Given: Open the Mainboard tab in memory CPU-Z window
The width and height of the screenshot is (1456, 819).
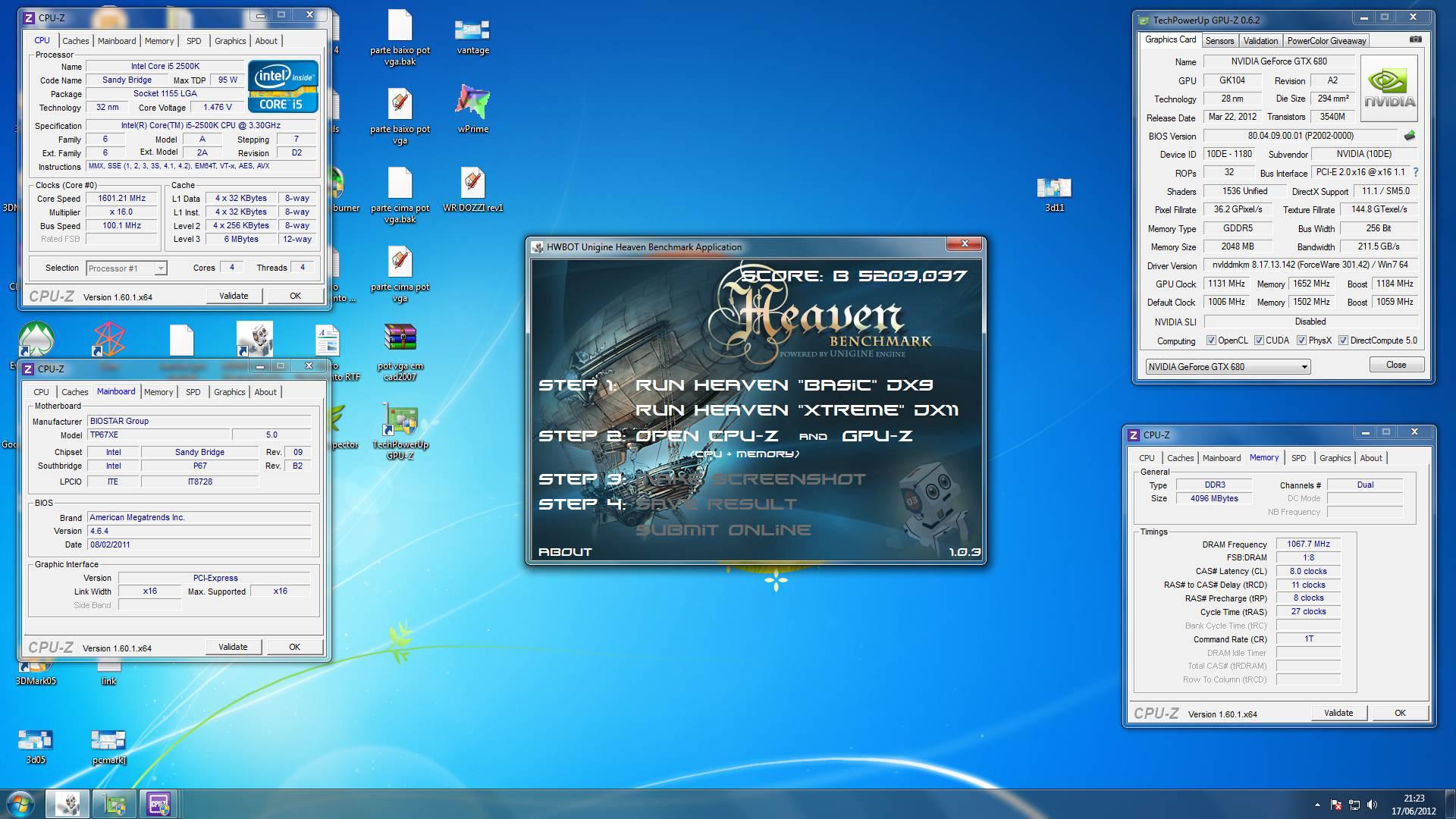Looking at the screenshot, I should 1222,458.
